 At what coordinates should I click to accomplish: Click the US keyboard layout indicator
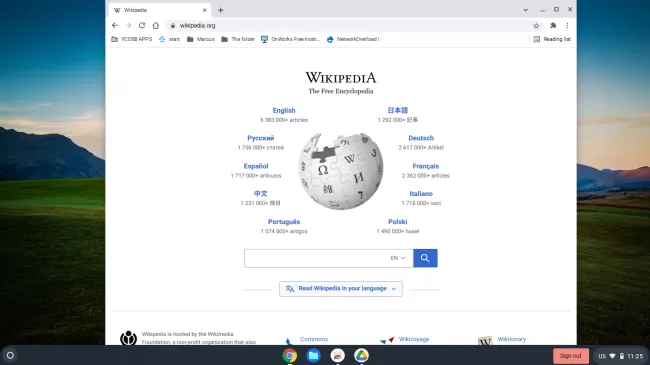602,356
